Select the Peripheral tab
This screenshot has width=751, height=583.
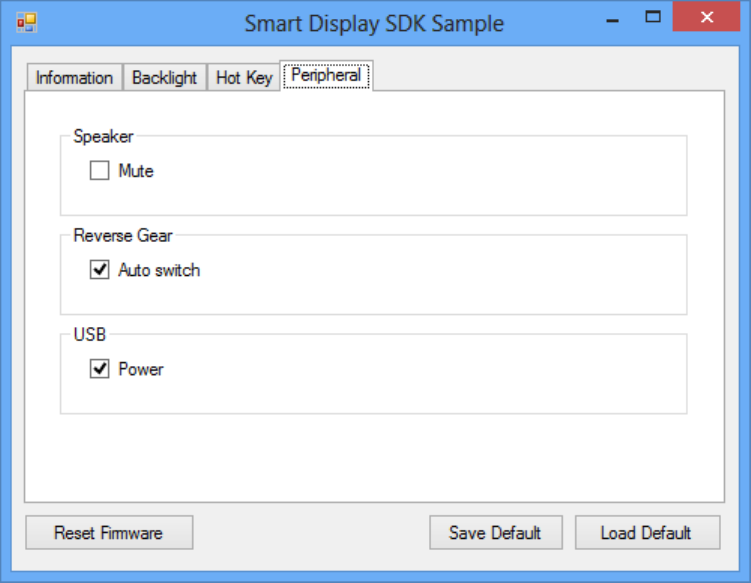coord(326,76)
